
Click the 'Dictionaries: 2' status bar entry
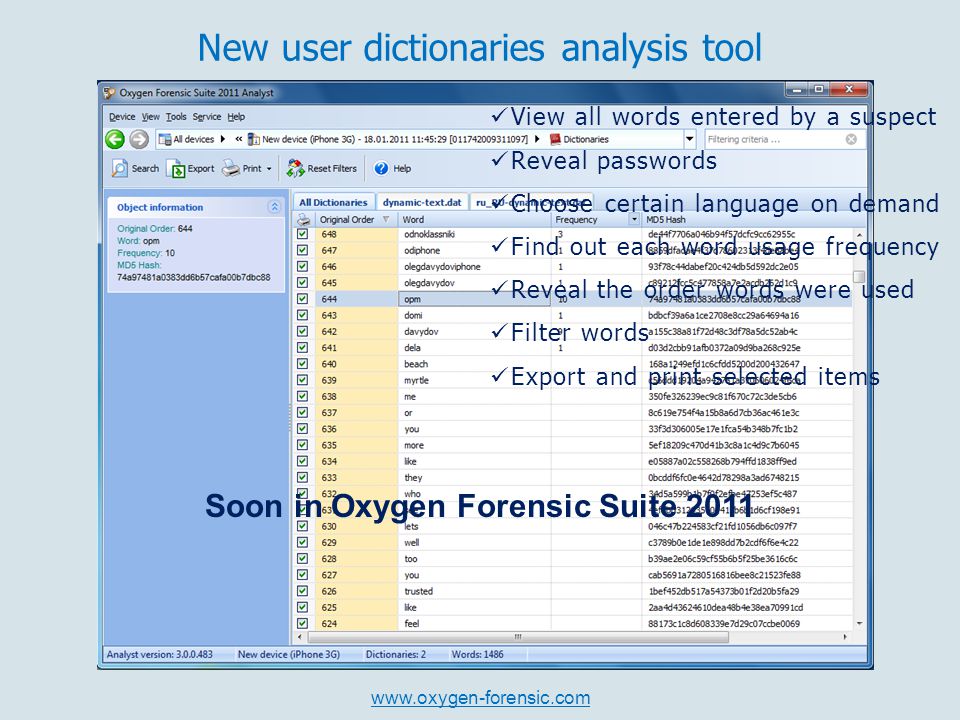click(x=396, y=654)
